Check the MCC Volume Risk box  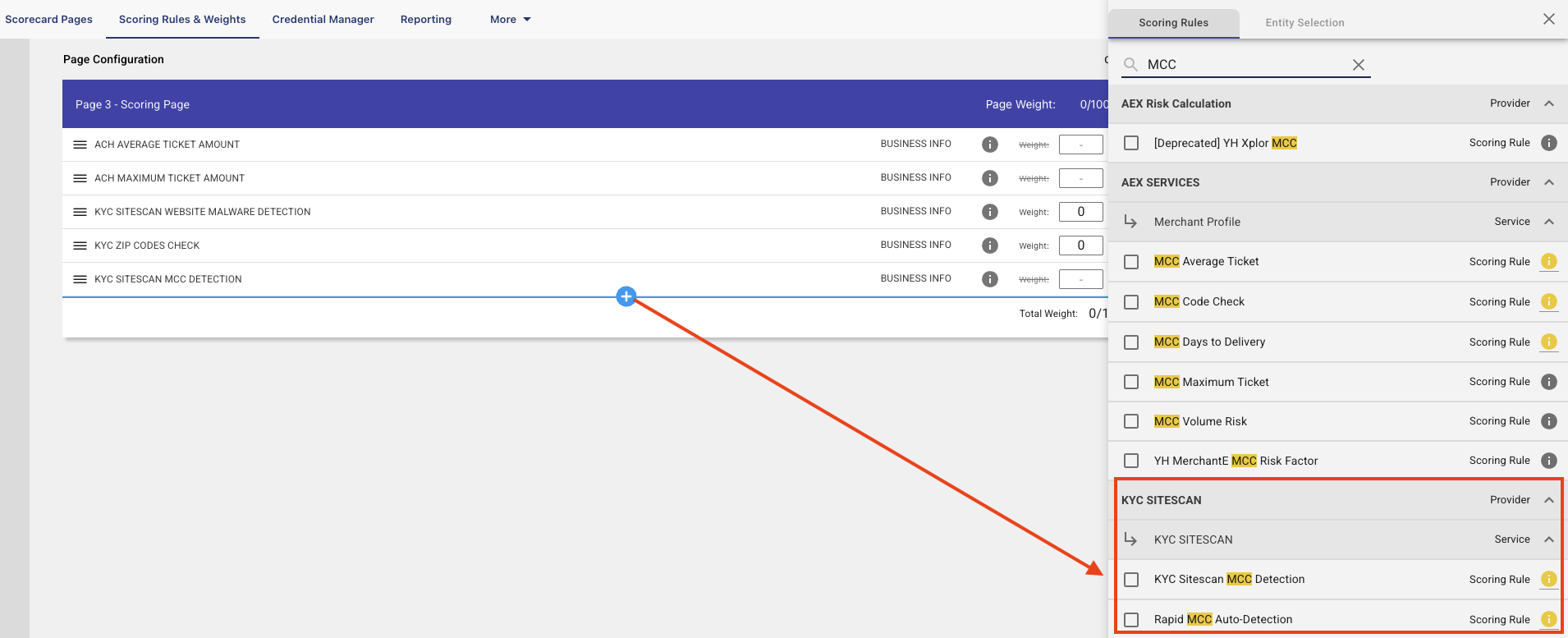click(1131, 421)
